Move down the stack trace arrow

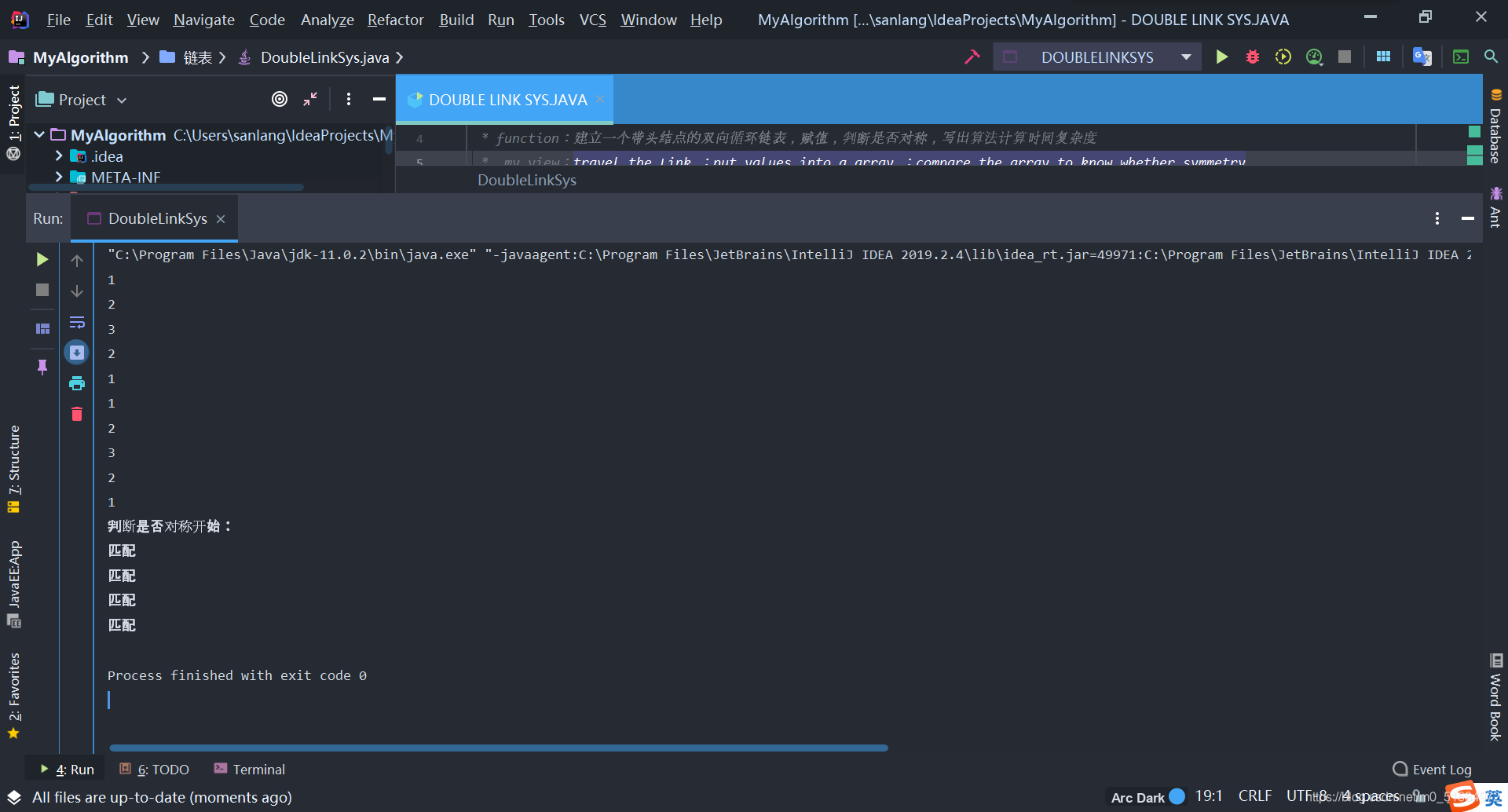pyautogui.click(x=77, y=291)
